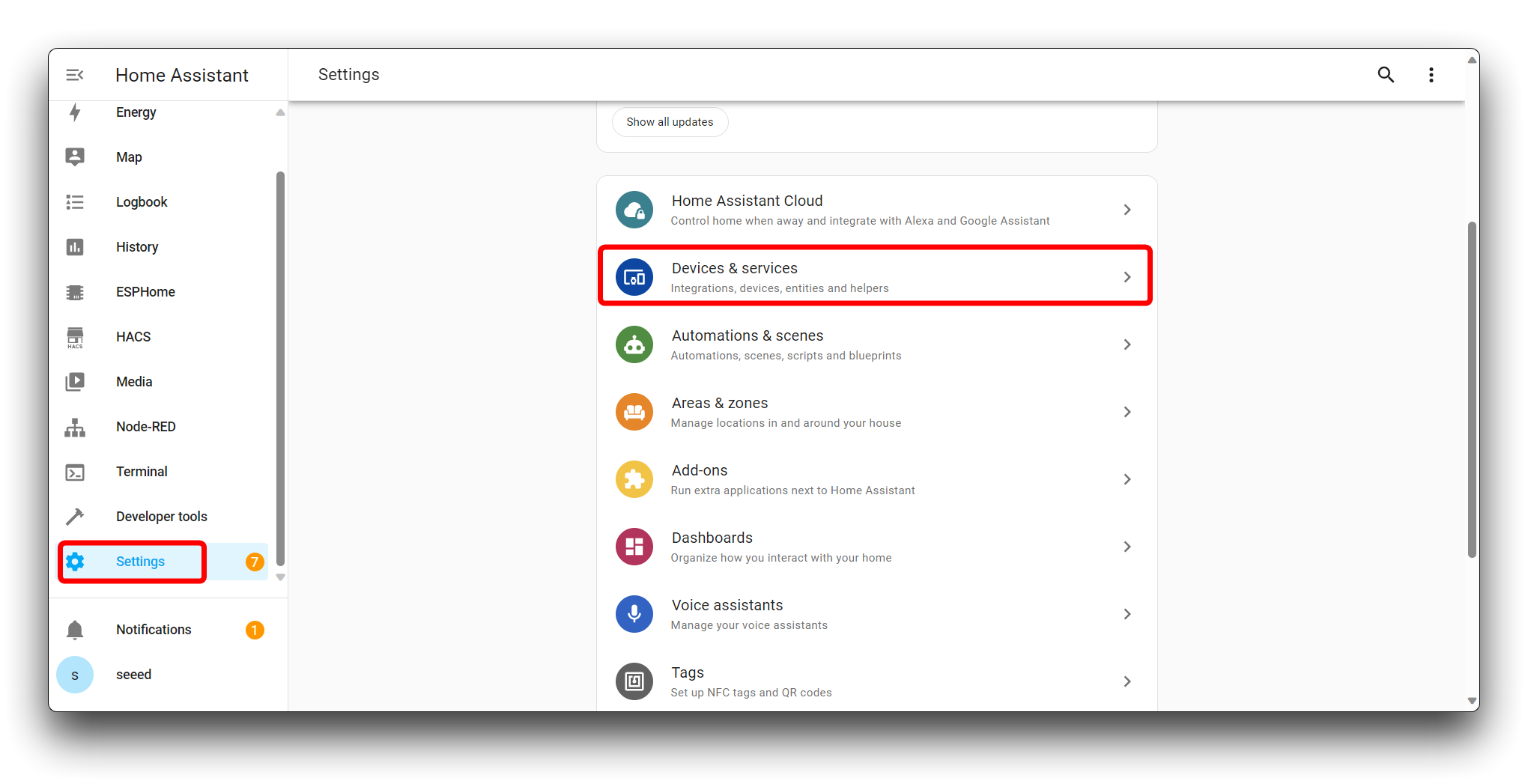Click the Developer tools hammer icon
Viewport: 1528px width, 784px height.
[x=75, y=517]
